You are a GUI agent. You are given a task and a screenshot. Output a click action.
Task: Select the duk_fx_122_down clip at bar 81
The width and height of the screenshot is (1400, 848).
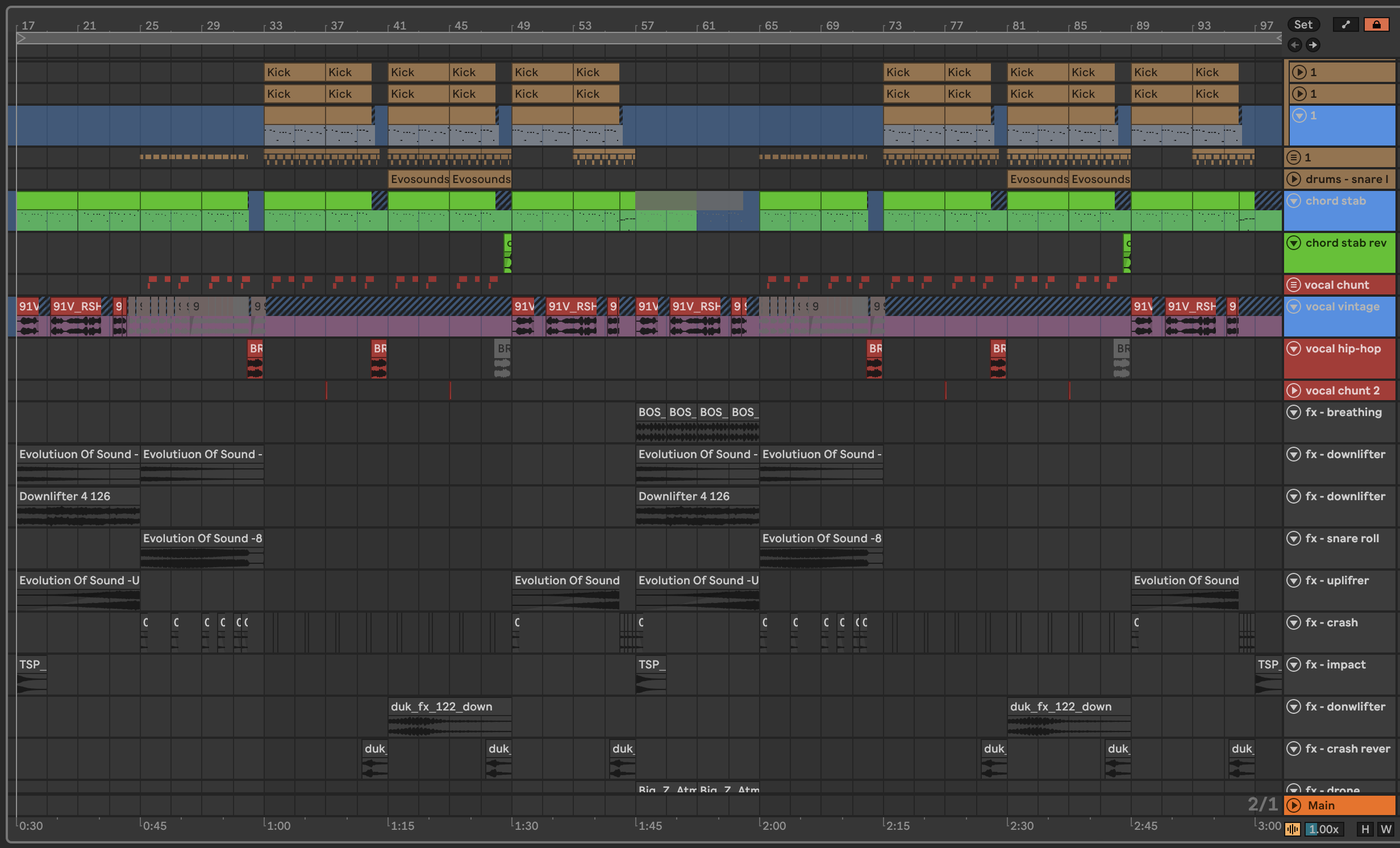pyautogui.click(x=1069, y=717)
